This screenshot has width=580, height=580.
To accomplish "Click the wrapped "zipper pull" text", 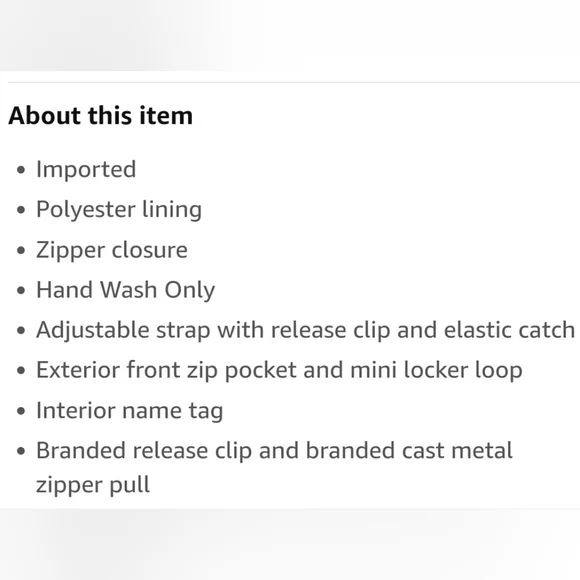I will point(93,485).
